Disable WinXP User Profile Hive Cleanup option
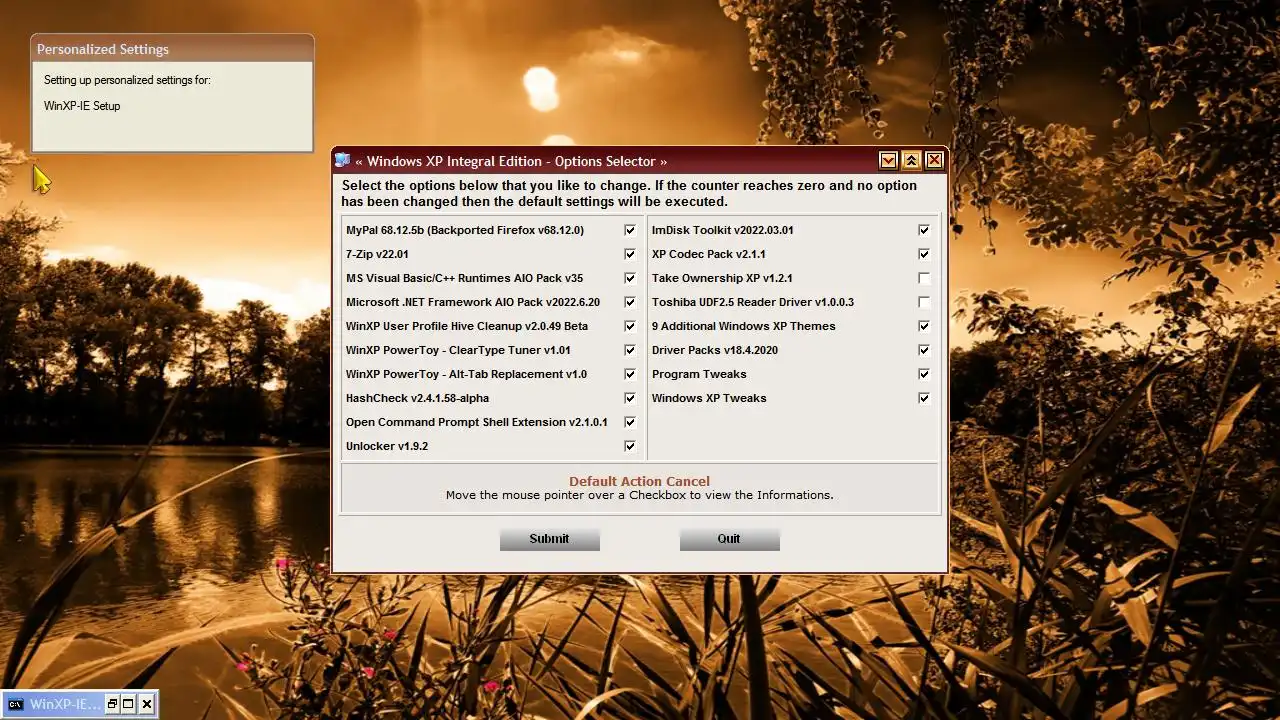The image size is (1280, 720). [x=630, y=326]
